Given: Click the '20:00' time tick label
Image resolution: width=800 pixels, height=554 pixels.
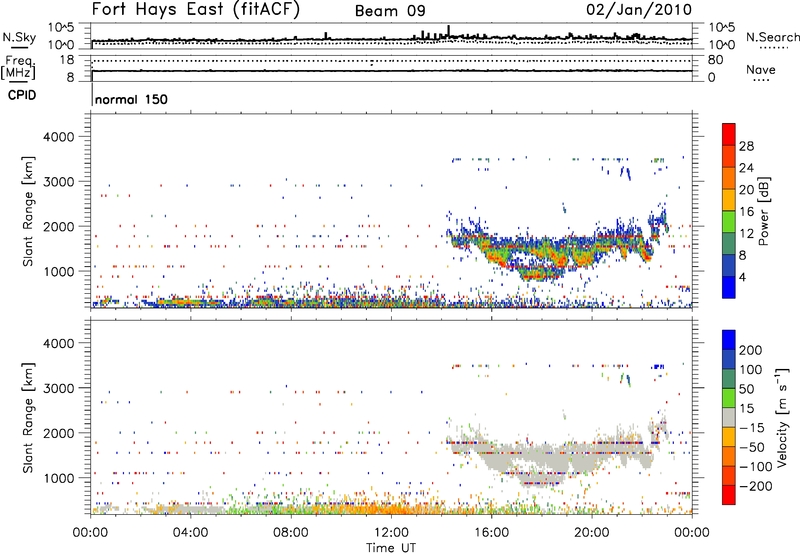Looking at the screenshot, I should (x=592, y=533).
